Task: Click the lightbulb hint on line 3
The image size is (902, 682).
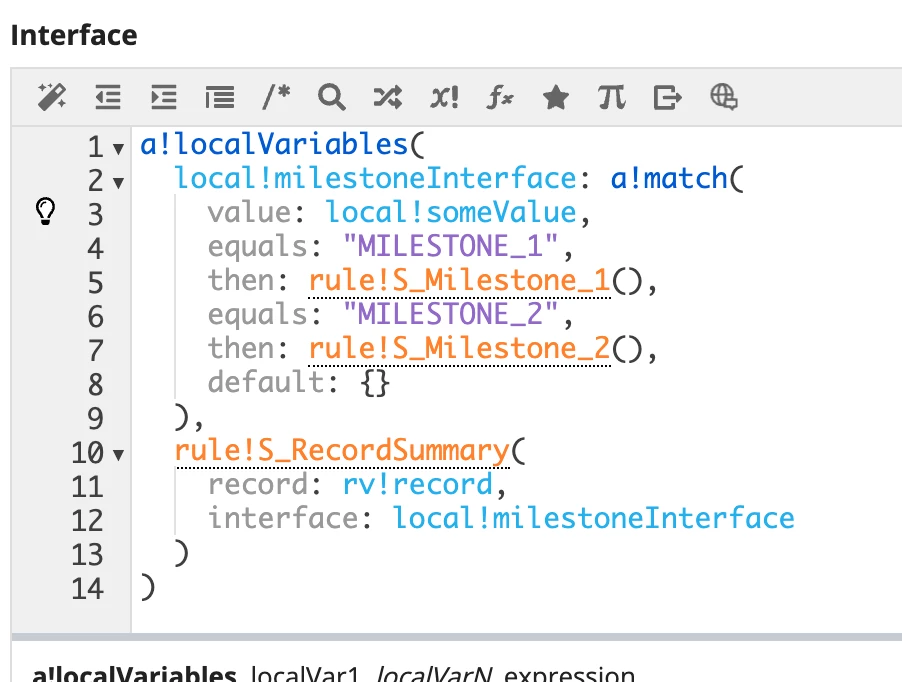Action: pyautogui.click(x=45, y=212)
